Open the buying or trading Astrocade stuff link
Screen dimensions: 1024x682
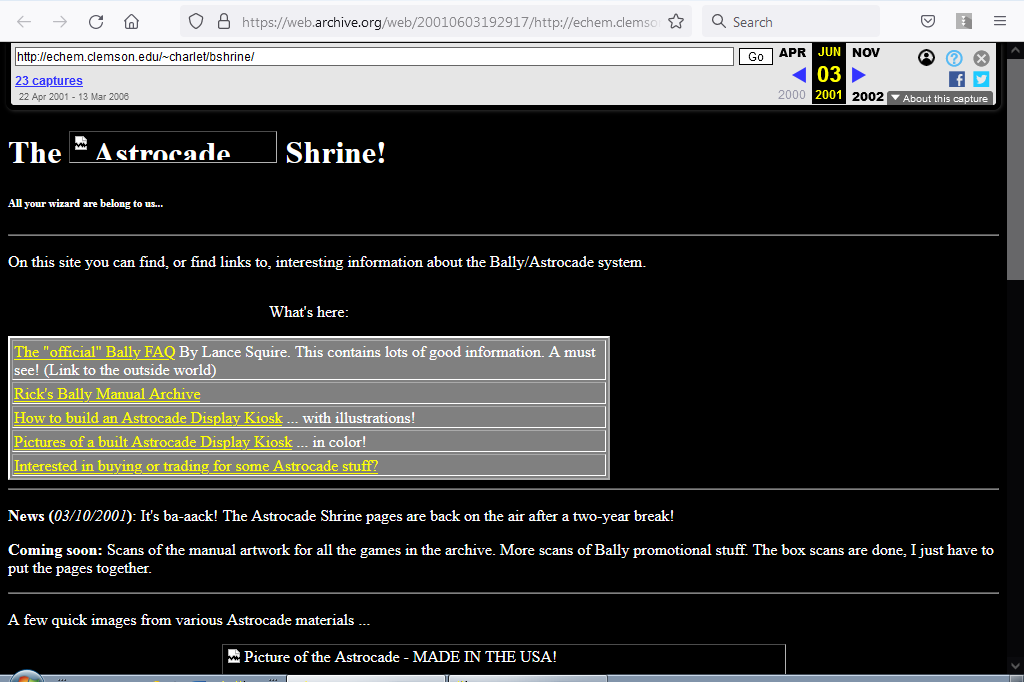(196, 466)
